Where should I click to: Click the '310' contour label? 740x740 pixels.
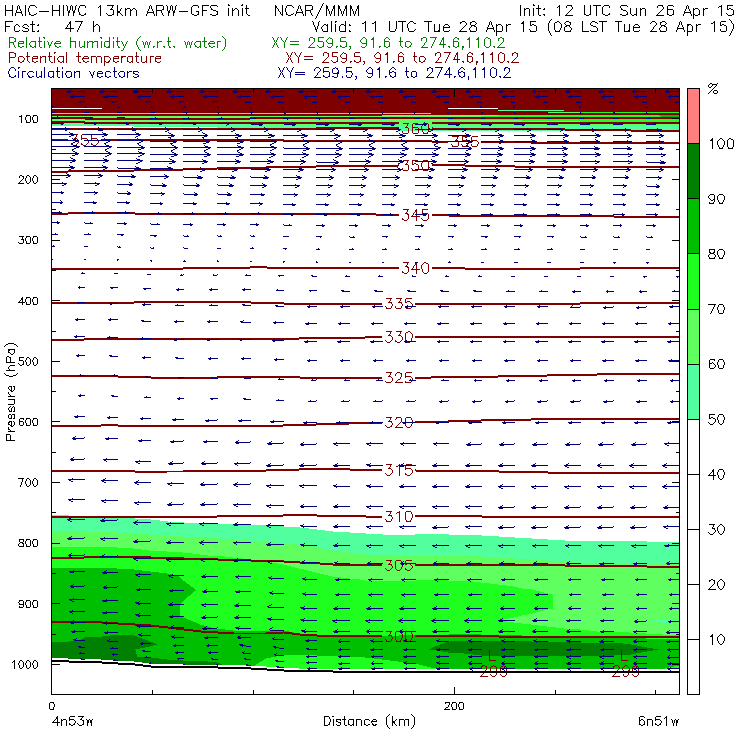pos(399,516)
